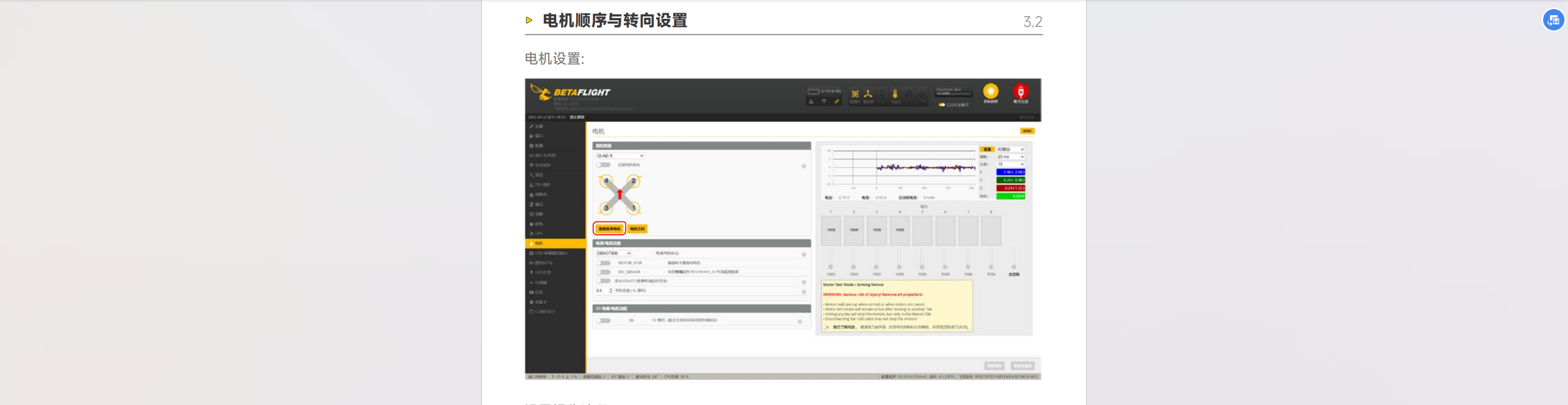
Task: Click the yellow WIKI button
Action: click(x=1026, y=131)
